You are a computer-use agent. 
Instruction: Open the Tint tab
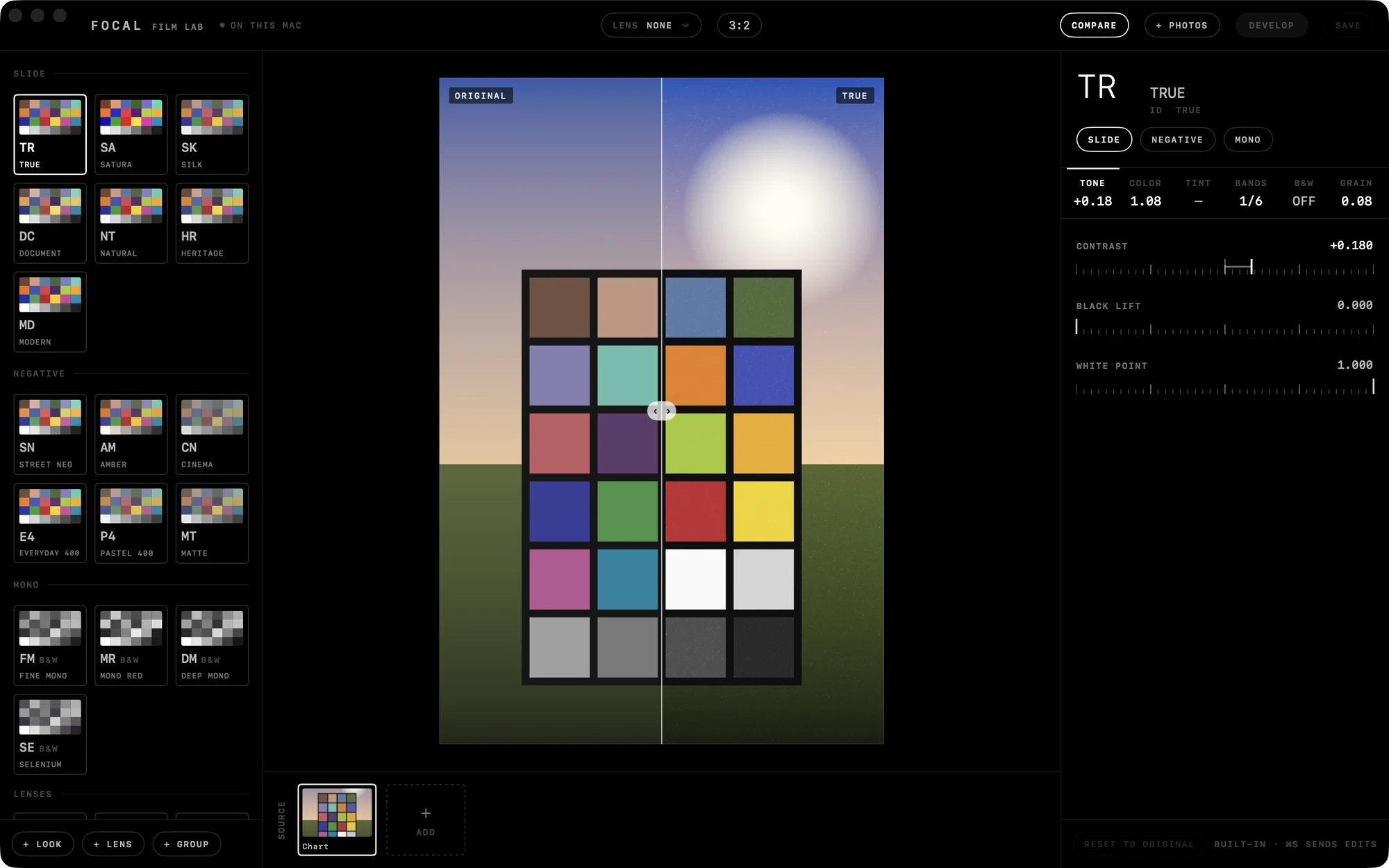1198,192
